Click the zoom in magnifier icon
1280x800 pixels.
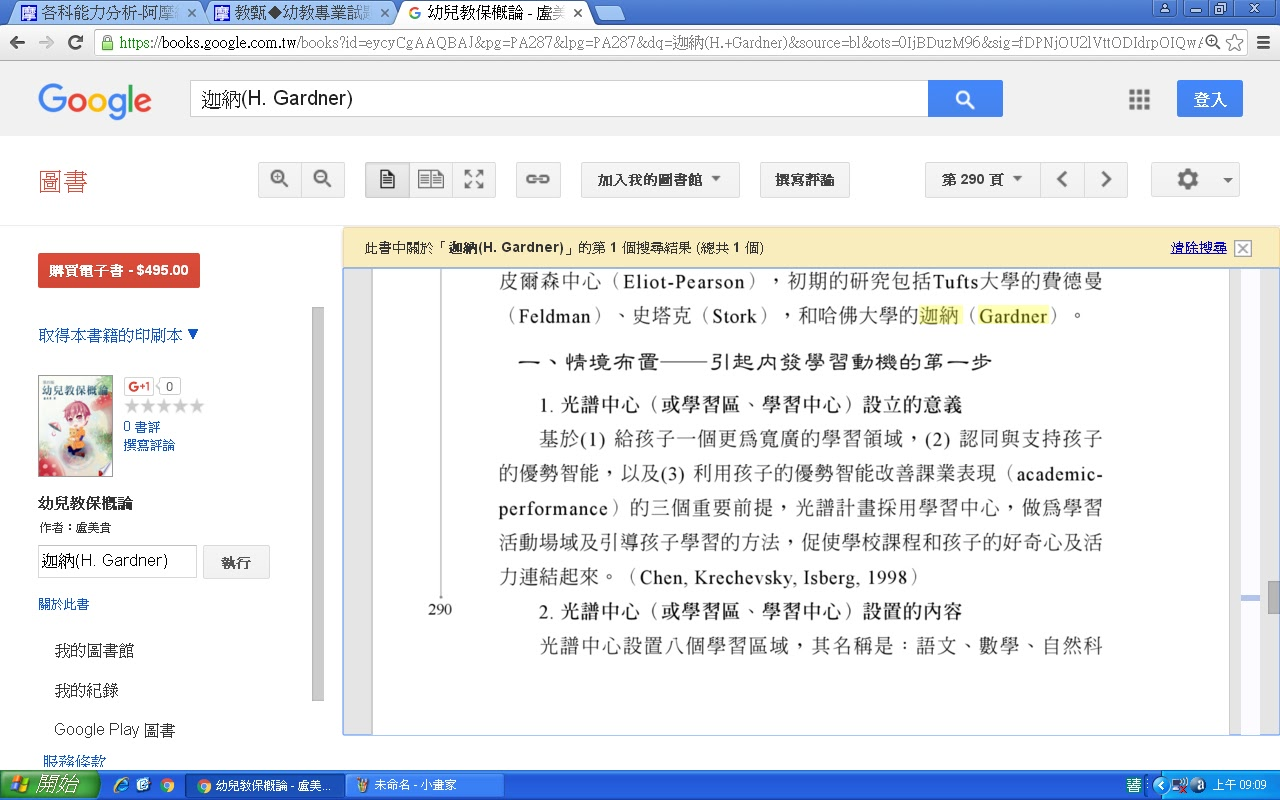point(280,180)
